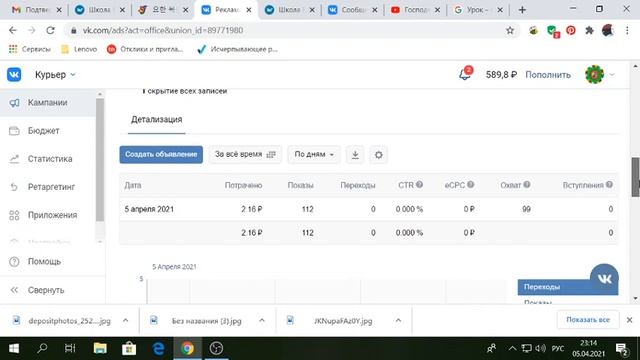Open the table settings gear icon
Viewport: 640px width, 360px height.
[378, 155]
